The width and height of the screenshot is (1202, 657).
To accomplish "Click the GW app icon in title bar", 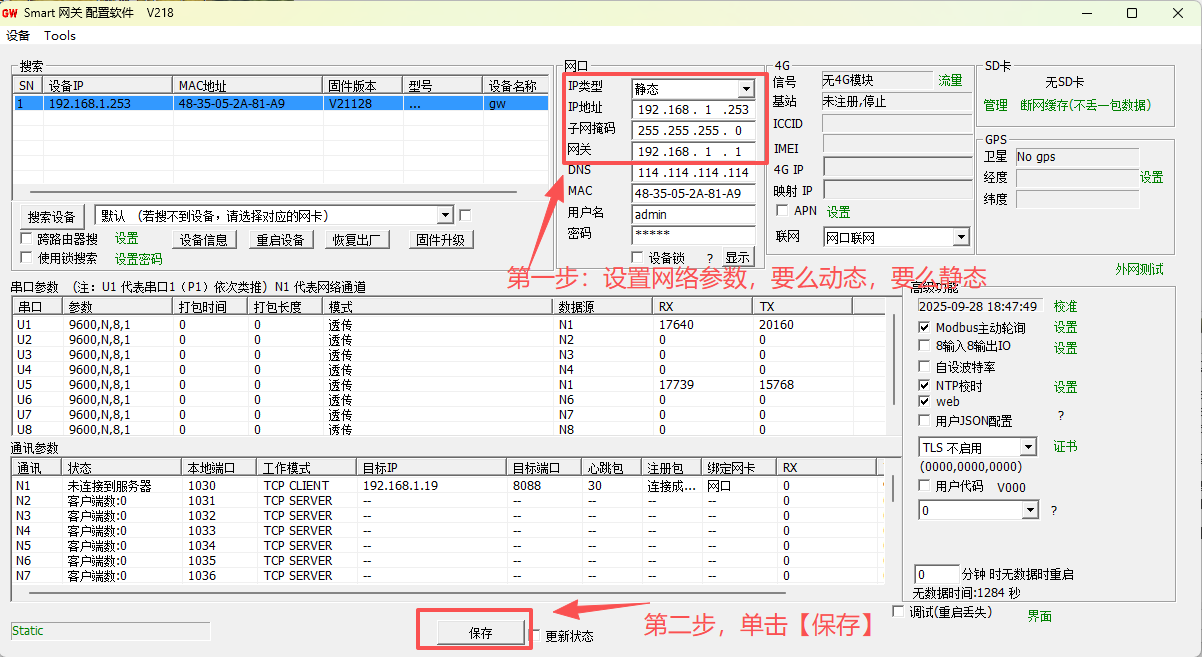I will [x=11, y=13].
